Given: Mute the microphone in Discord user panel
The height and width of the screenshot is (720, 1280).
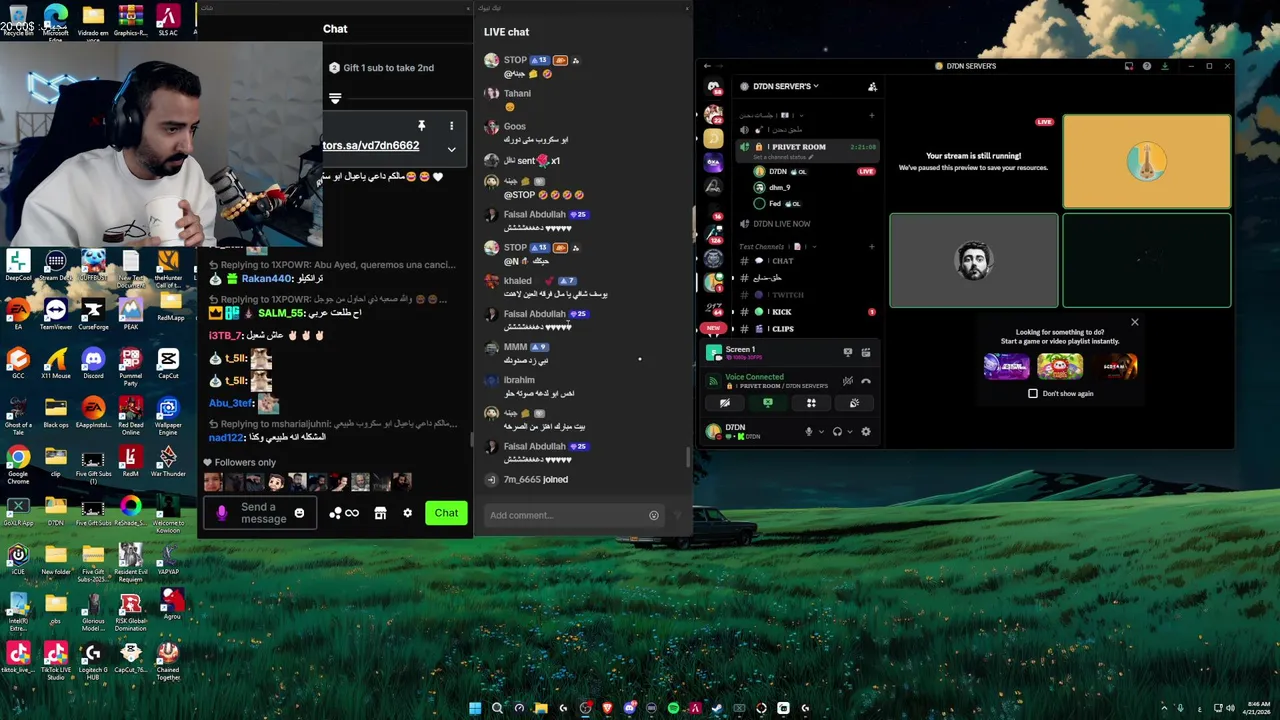Looking at the screenshot, I should 809,432.
